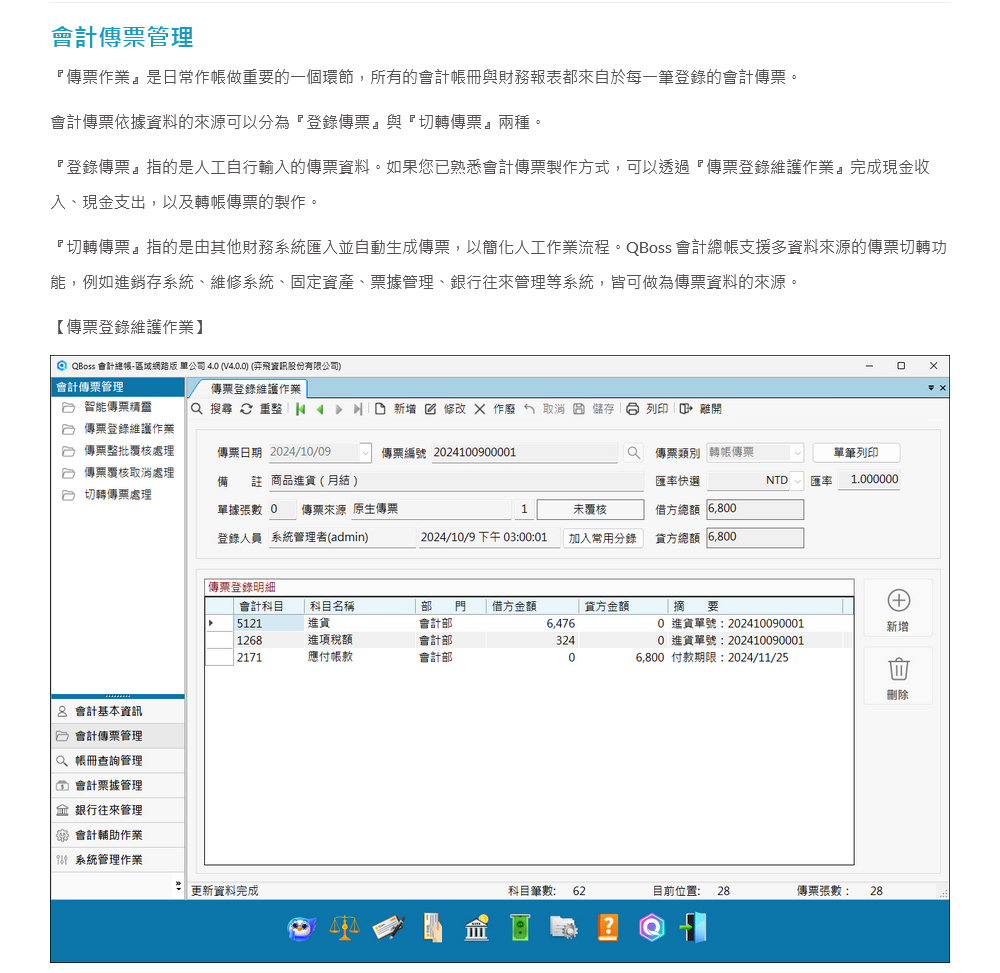Screen dimensions: 1000x973
Task: Click the green cash dock icon
Action: tap(520, 928)
